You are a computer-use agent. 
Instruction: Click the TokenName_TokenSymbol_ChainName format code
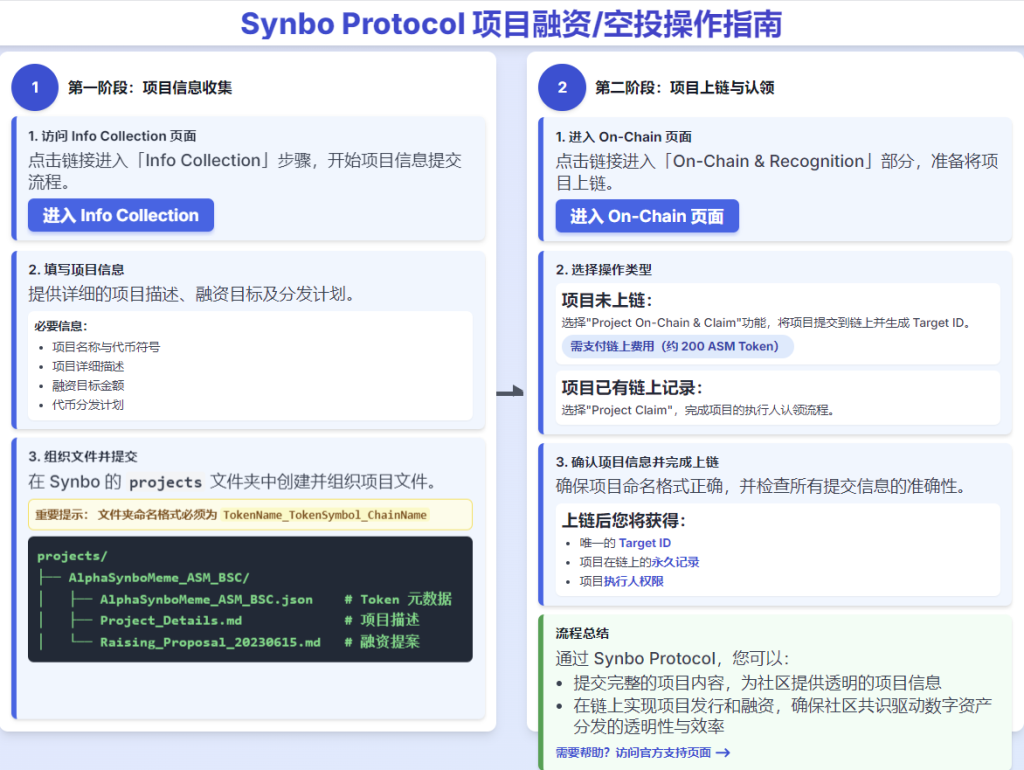pos(325,515)
